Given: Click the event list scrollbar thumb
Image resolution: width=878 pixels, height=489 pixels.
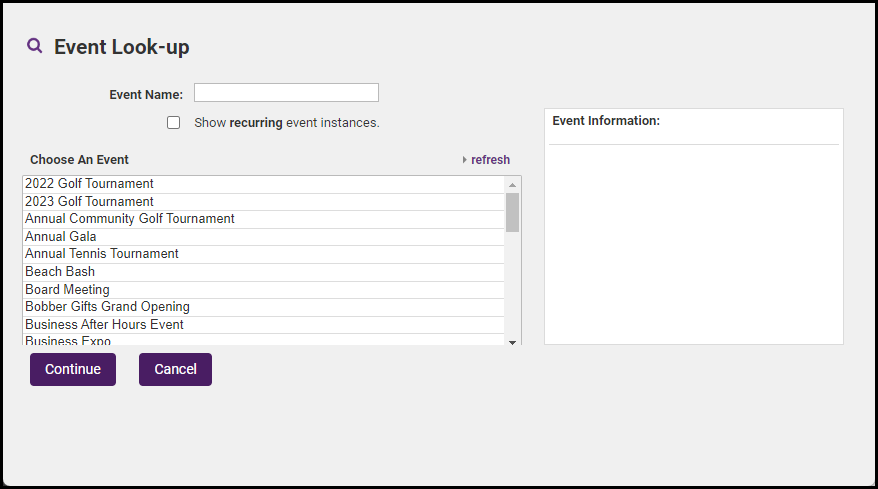Looking at the screenshot, I should pyautogui.click(x=512, y=212).
